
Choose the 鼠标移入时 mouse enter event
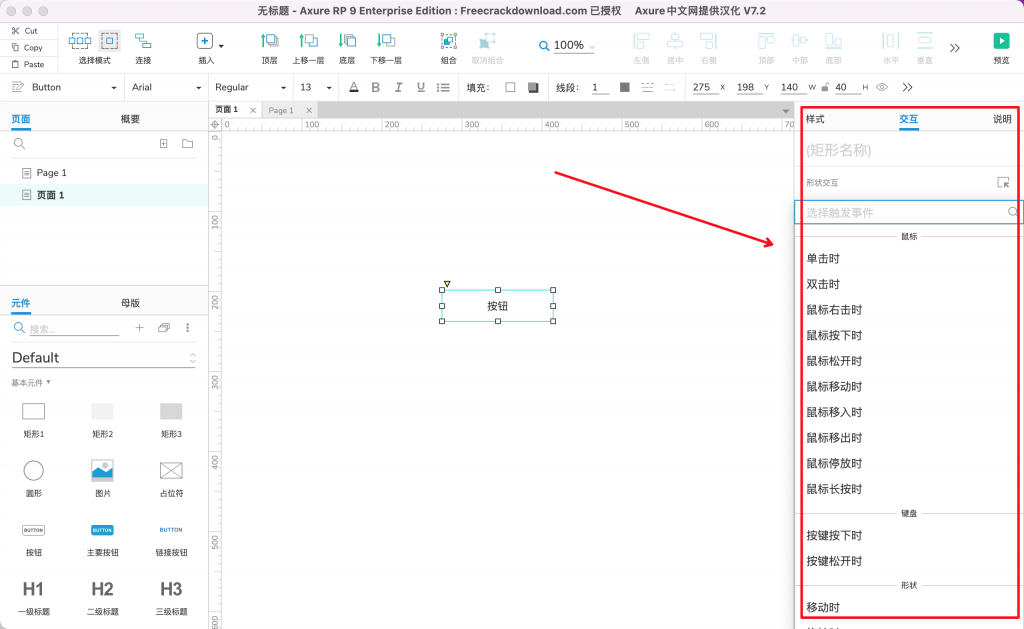834,412
